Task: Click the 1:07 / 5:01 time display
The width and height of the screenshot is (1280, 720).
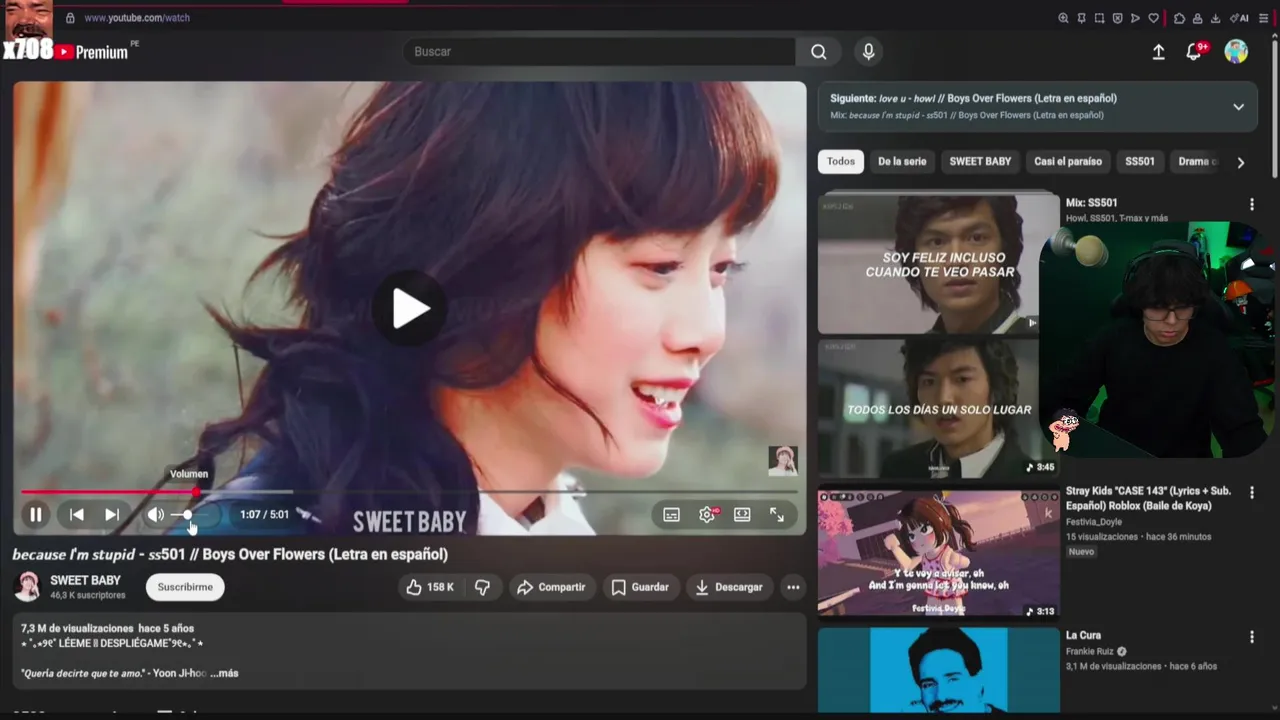Action: pos(264,515)
